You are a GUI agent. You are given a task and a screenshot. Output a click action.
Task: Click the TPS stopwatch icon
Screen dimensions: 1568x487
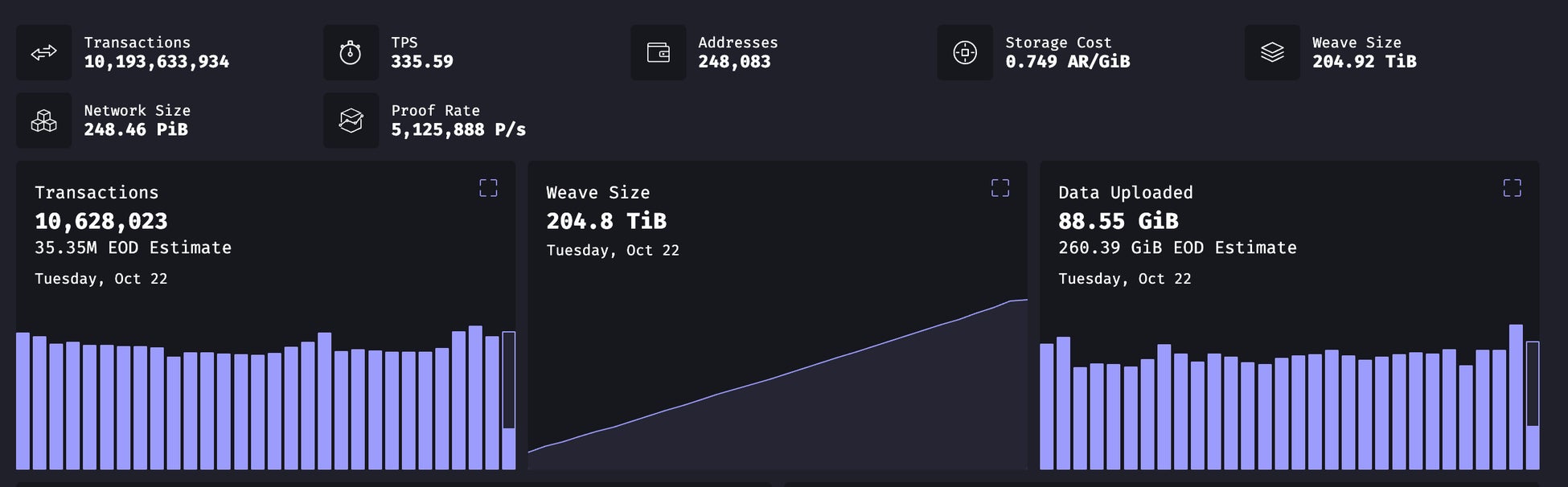point(351,53)
